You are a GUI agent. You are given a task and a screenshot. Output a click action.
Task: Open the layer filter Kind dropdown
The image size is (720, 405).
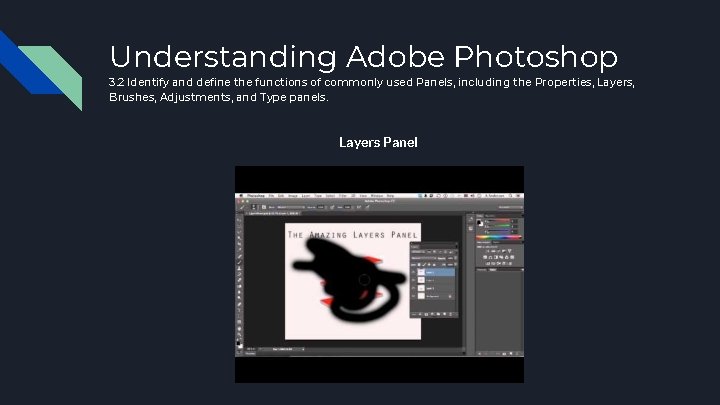pyautogui.click(x=418, y=252)
